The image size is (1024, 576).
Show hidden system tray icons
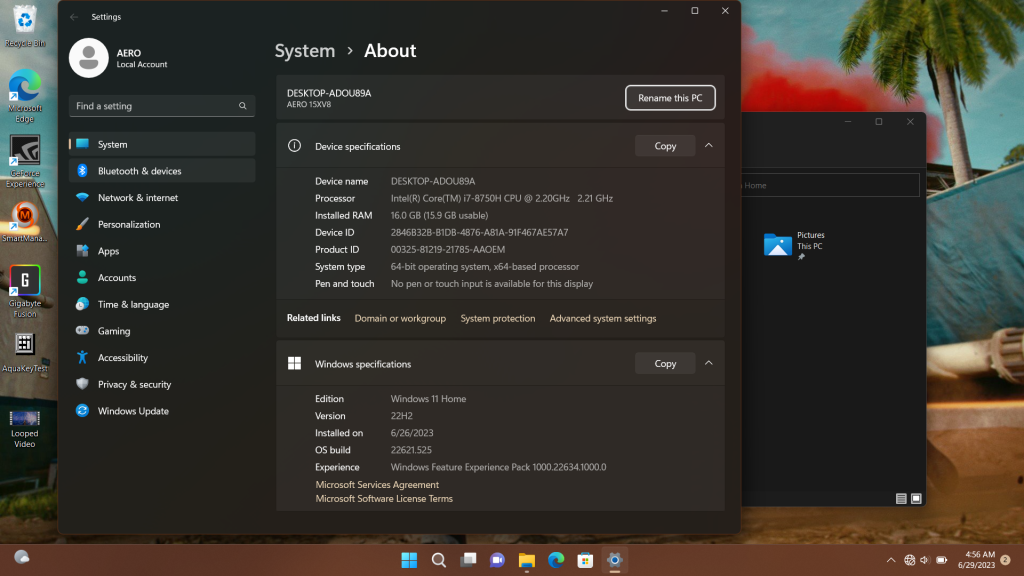[x=891, y=560]
